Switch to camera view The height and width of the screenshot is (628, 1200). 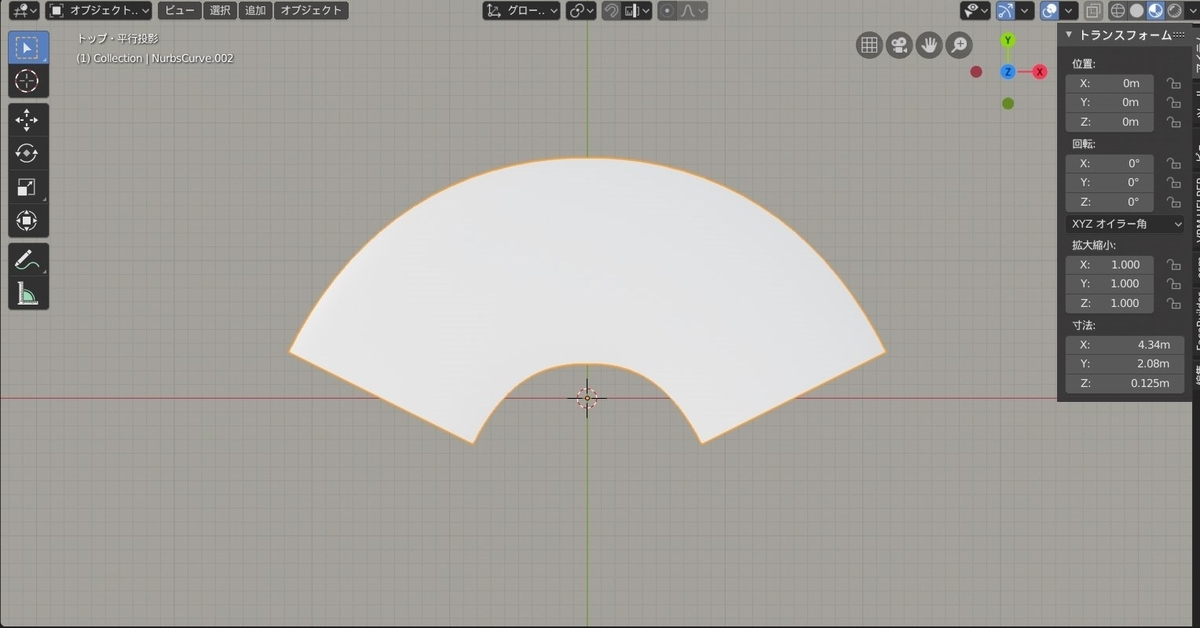pos(899,45)
